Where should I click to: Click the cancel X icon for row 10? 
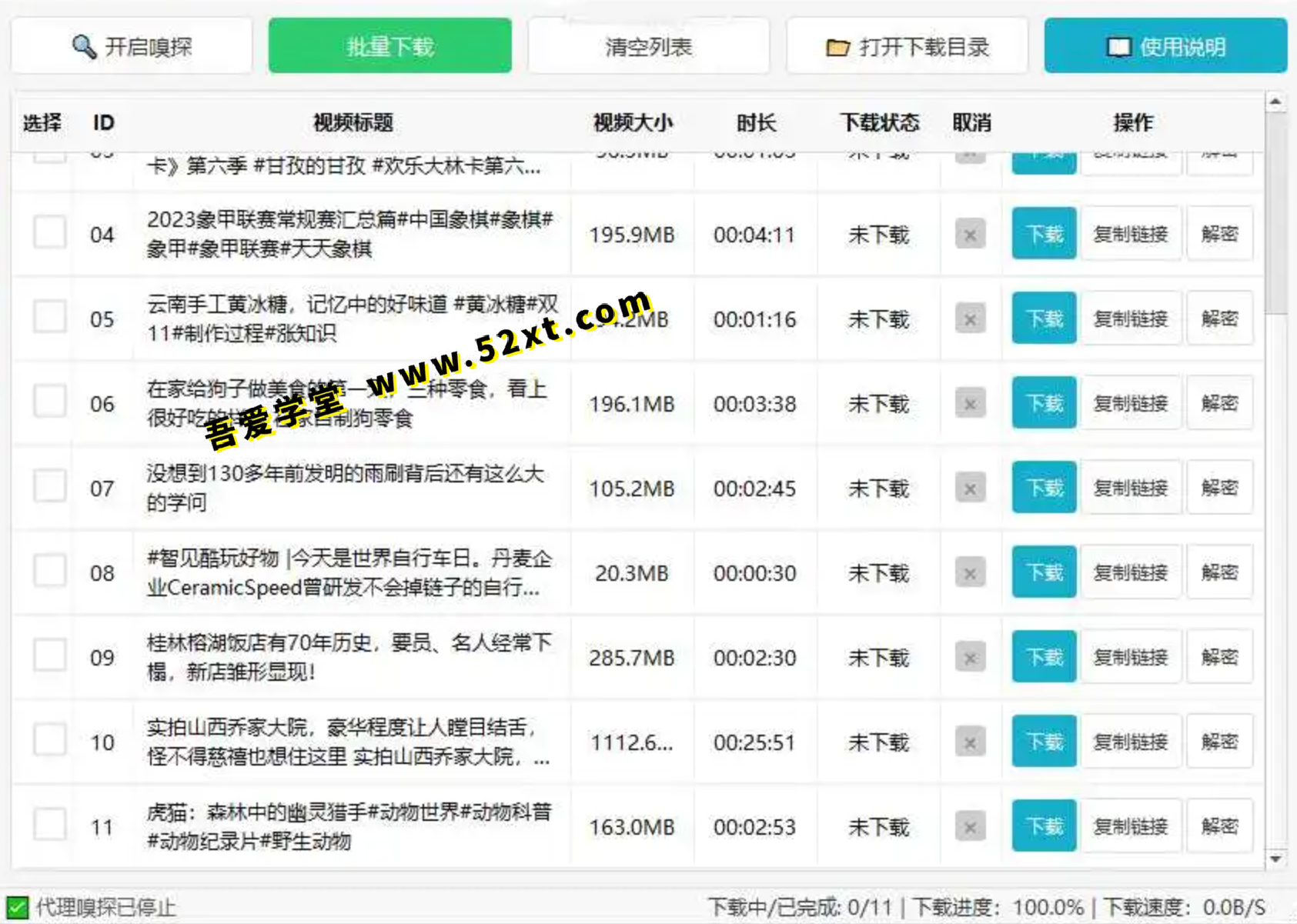(970, 742)
